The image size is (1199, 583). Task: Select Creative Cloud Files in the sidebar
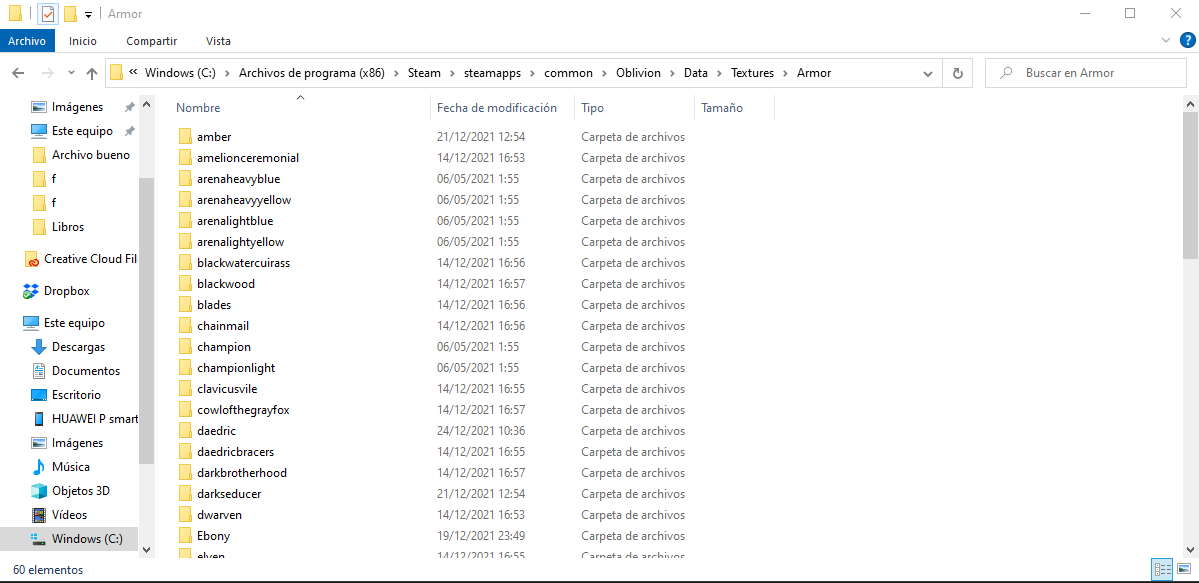(x=80, y=259)
